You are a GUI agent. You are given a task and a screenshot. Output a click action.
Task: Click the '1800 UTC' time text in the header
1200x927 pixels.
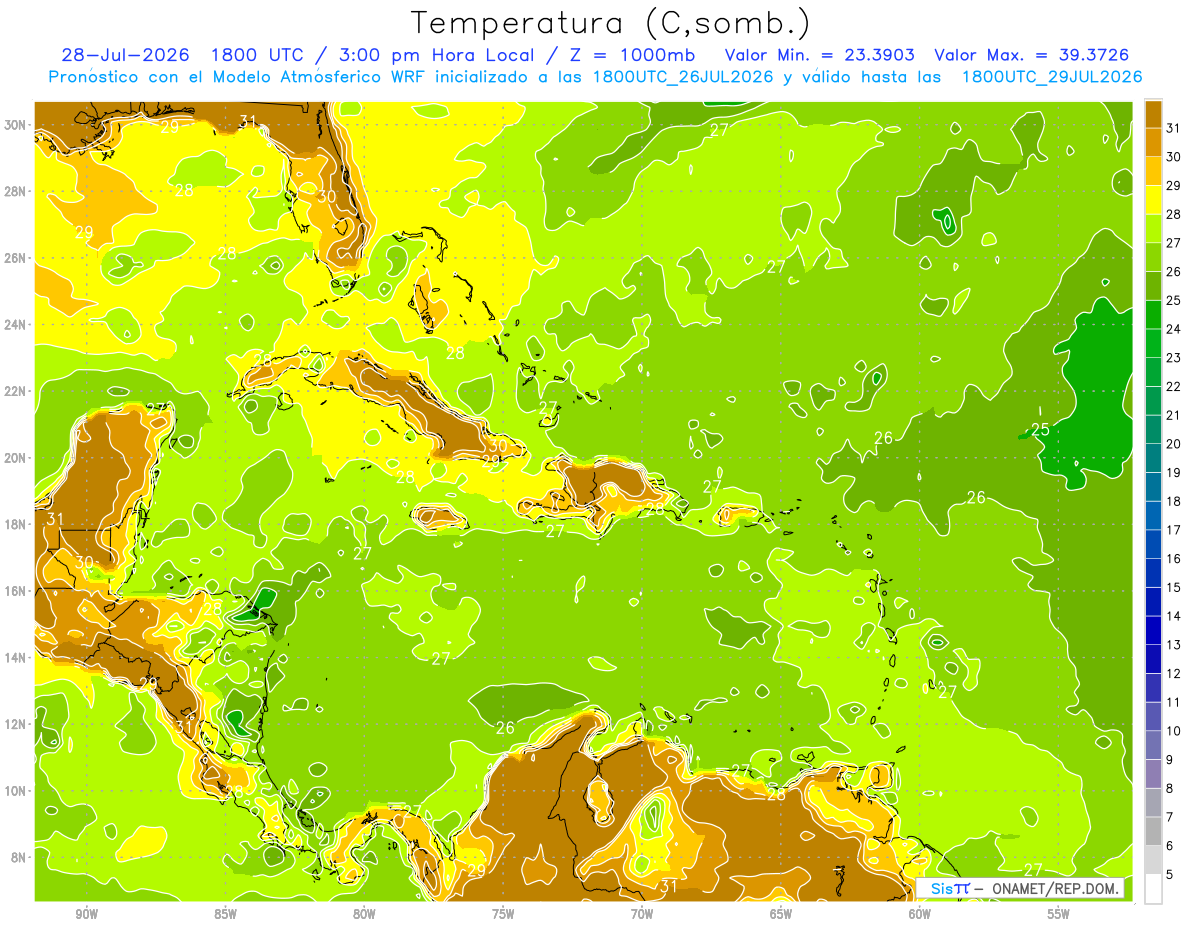(258, 55)
